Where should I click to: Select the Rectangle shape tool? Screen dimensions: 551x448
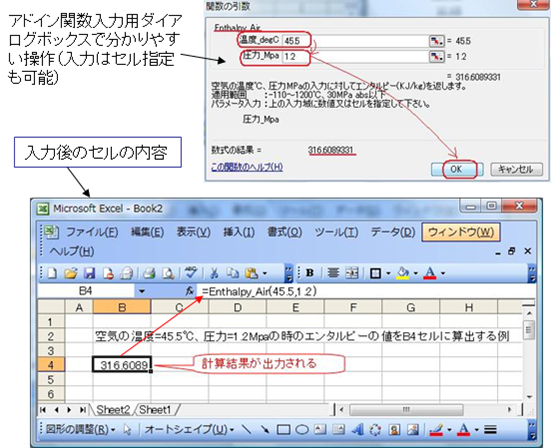(284, 429)
